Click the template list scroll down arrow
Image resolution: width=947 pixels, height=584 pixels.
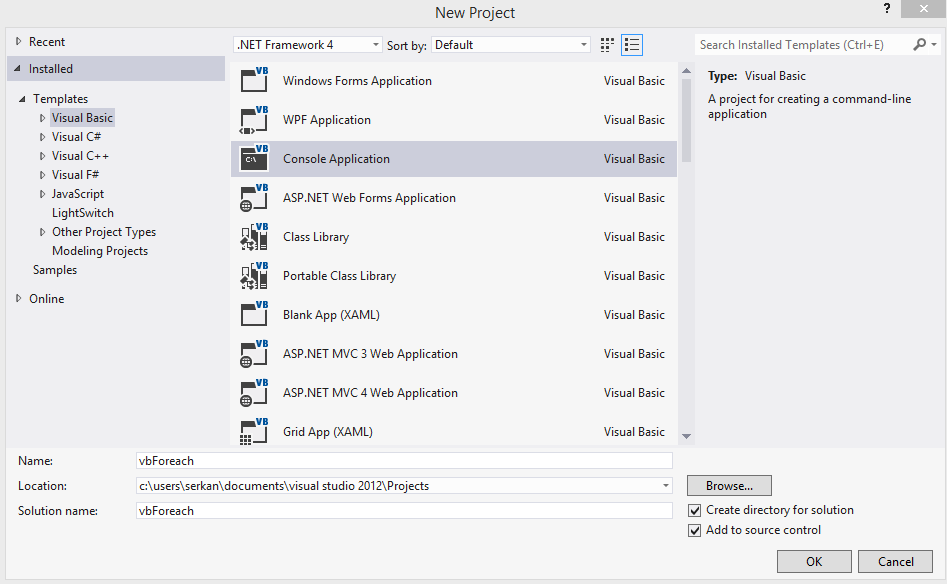click(686, 436)
